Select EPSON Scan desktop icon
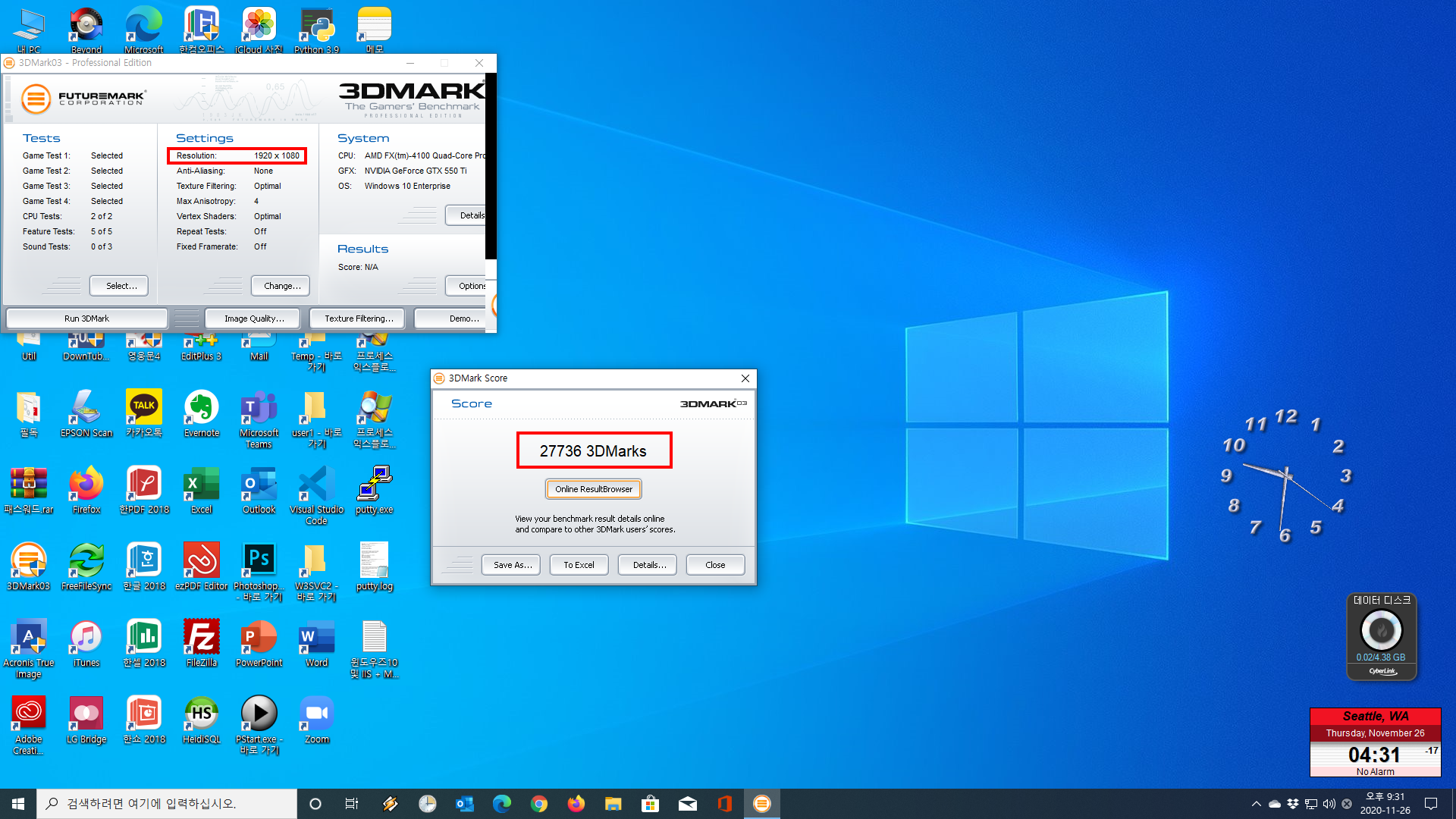The image size is (1456, 819). pos(86,414)
